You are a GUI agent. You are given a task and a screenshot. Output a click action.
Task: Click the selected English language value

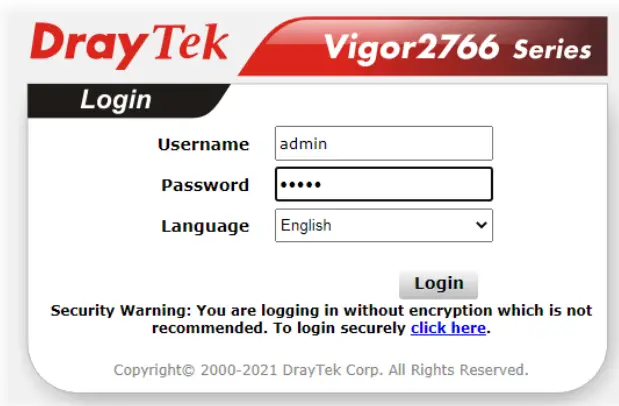pos(306,225)
